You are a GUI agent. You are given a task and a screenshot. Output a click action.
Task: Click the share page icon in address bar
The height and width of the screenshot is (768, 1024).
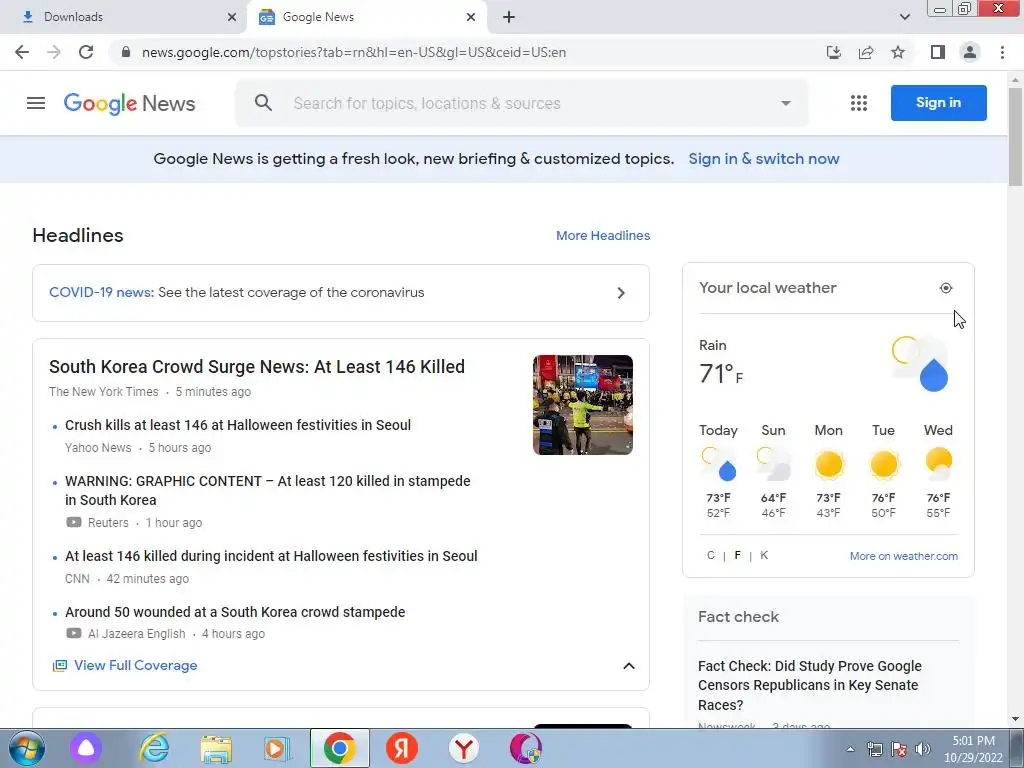[866, 52]
